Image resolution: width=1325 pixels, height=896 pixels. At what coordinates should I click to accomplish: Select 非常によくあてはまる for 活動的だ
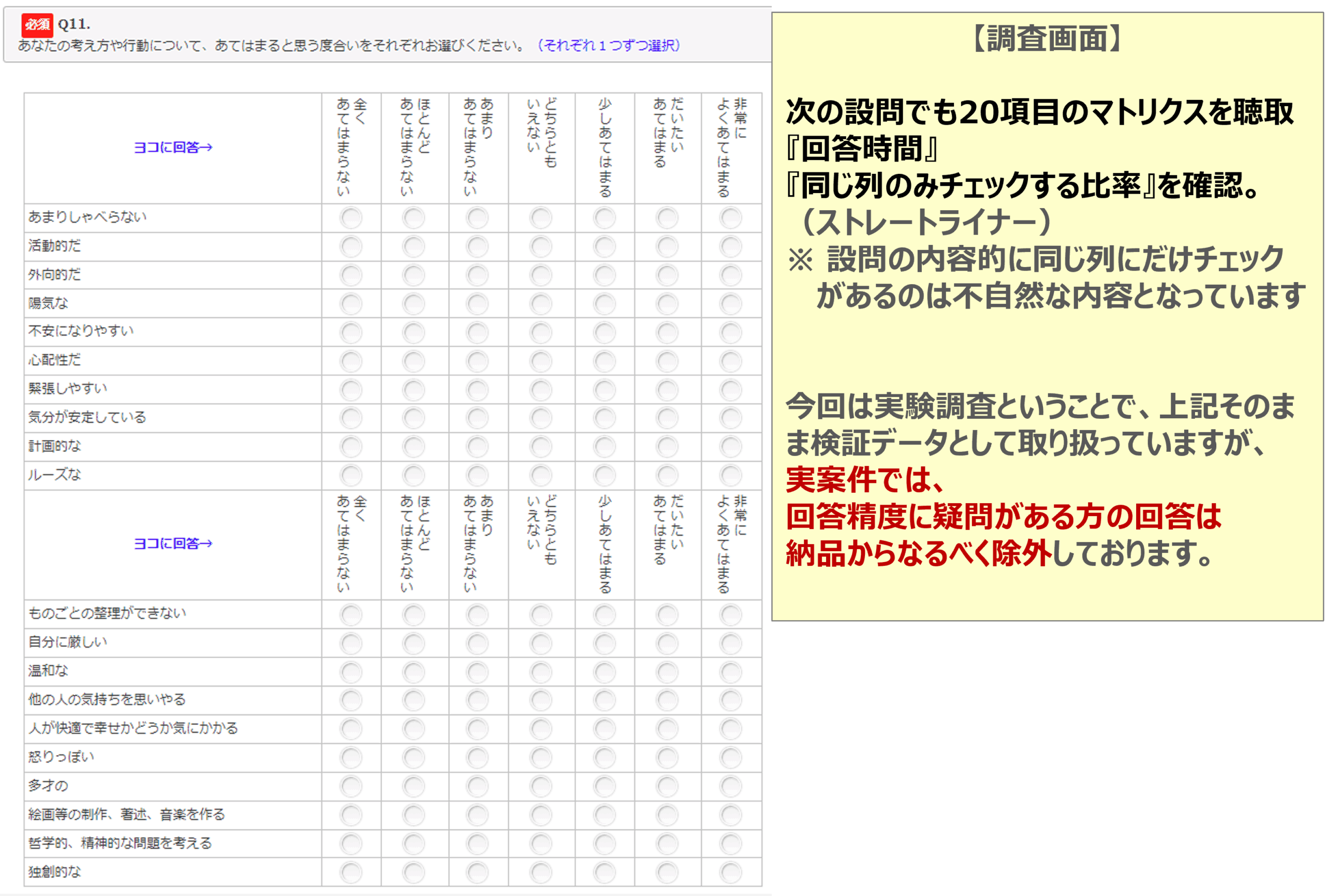tap(730, 246)
